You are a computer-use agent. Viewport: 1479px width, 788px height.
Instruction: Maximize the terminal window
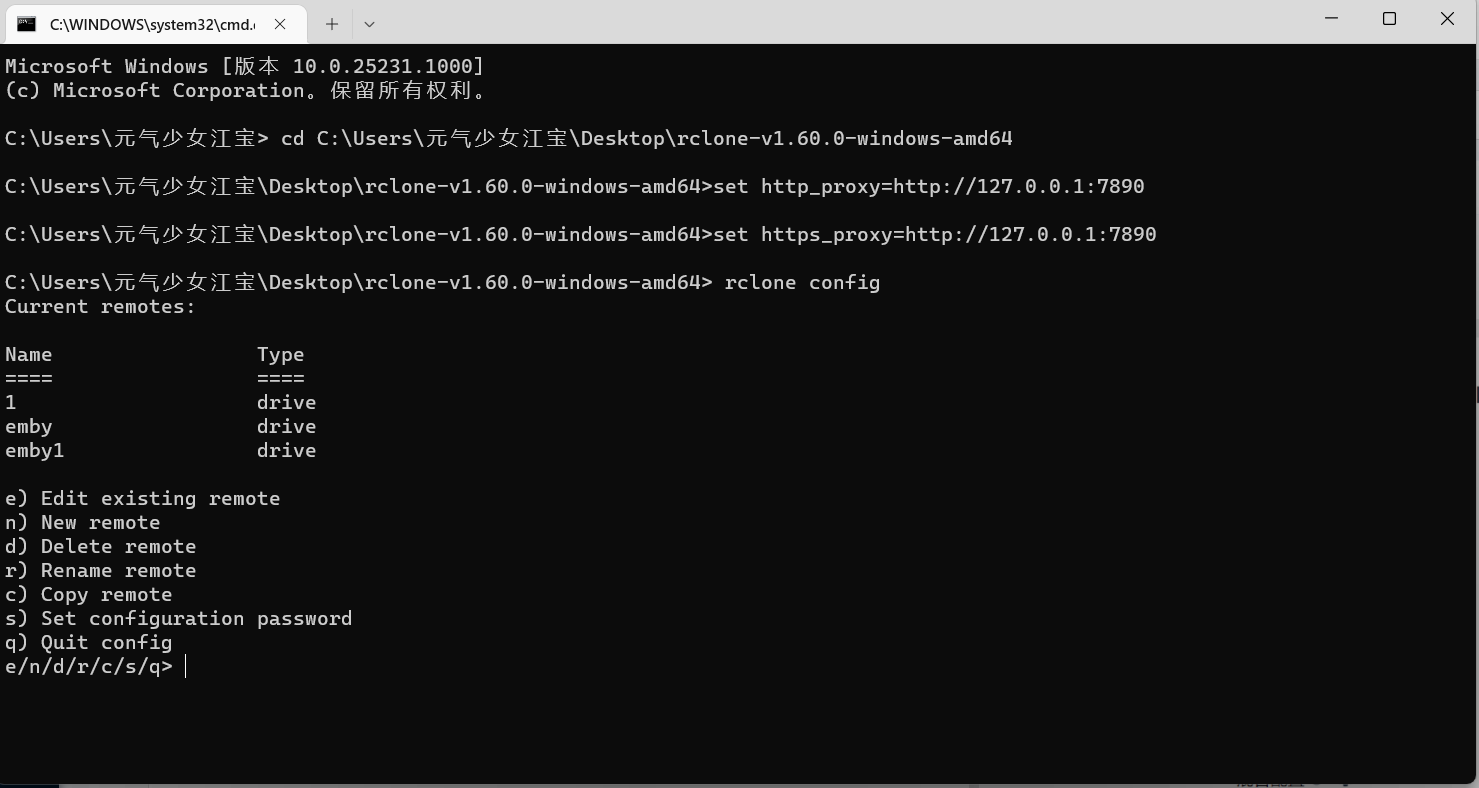[x=1389, y=19]
